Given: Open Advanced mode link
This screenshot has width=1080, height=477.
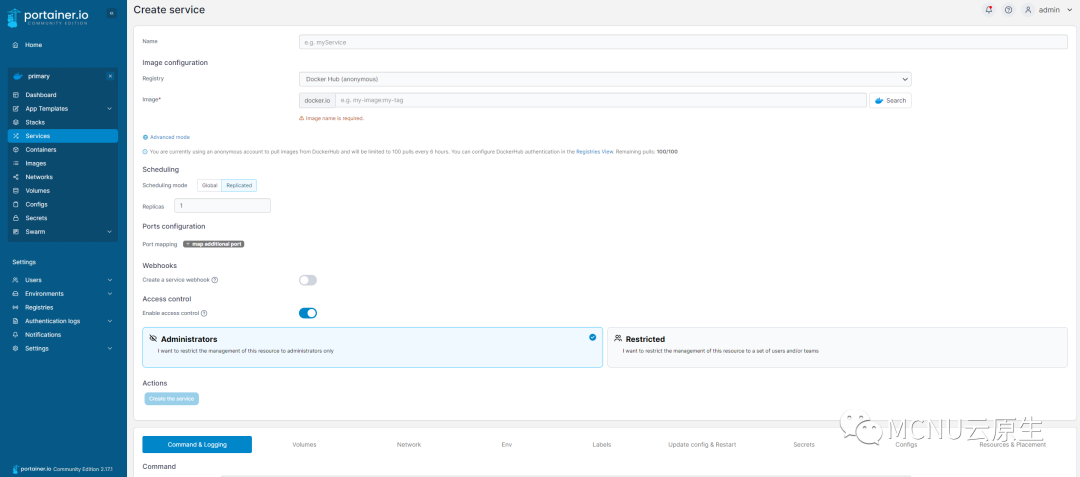Looking at the screenshot, I should click(x=166, y=137).
